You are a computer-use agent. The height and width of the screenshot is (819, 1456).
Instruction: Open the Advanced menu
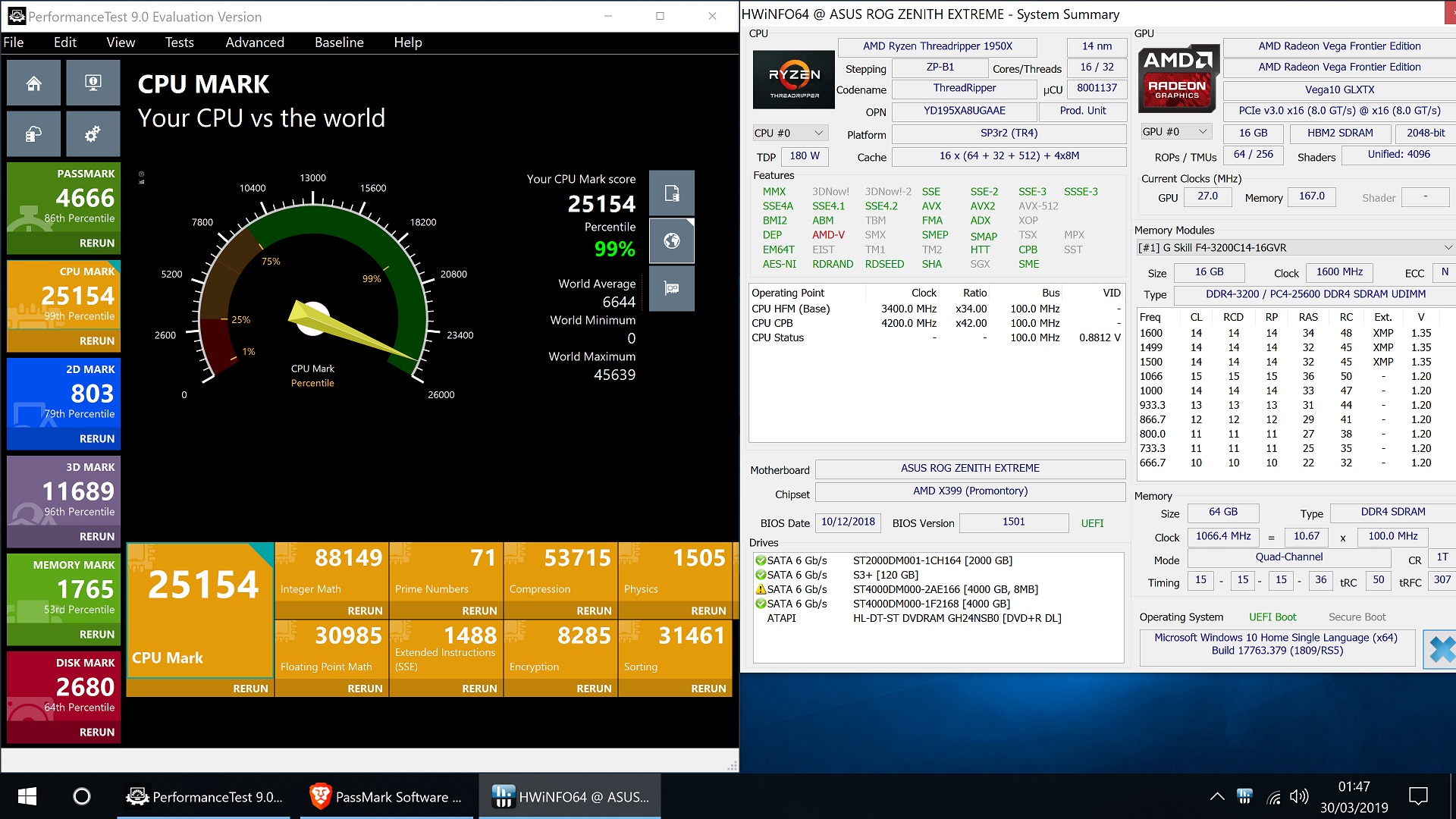(255, 42)
